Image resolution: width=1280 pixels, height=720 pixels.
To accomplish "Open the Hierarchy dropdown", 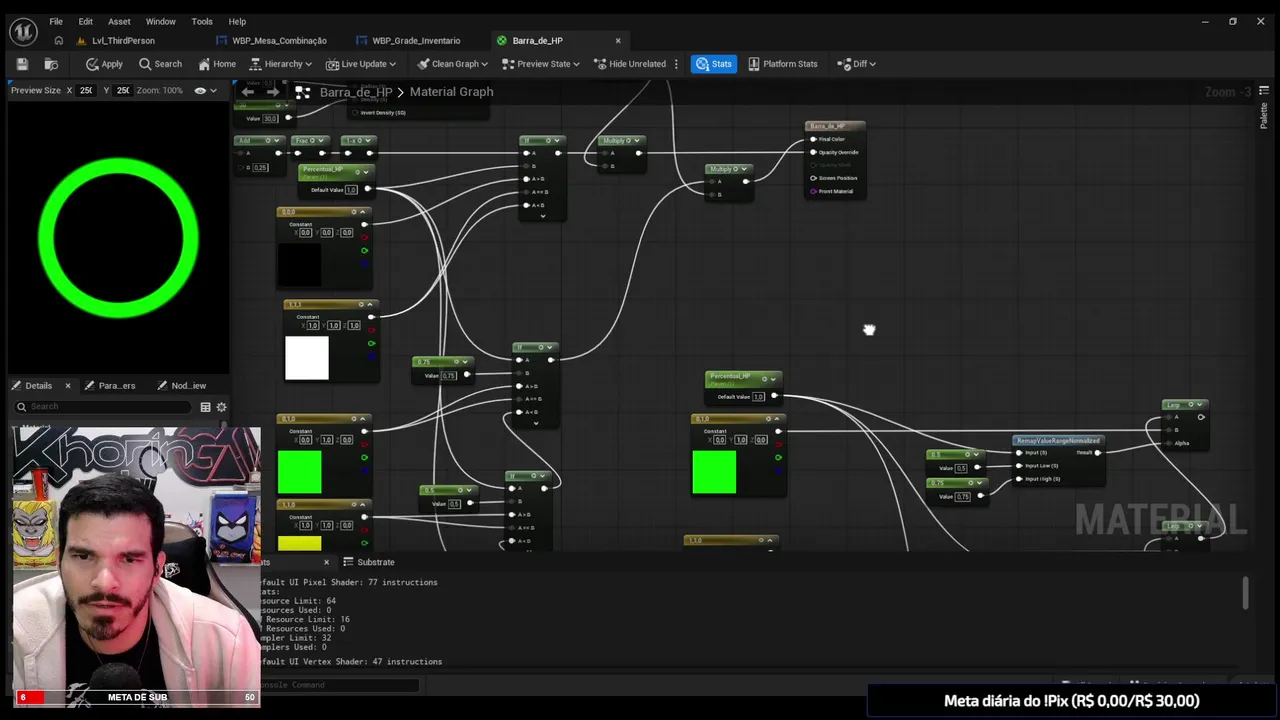I will click(x=281, y=64).
